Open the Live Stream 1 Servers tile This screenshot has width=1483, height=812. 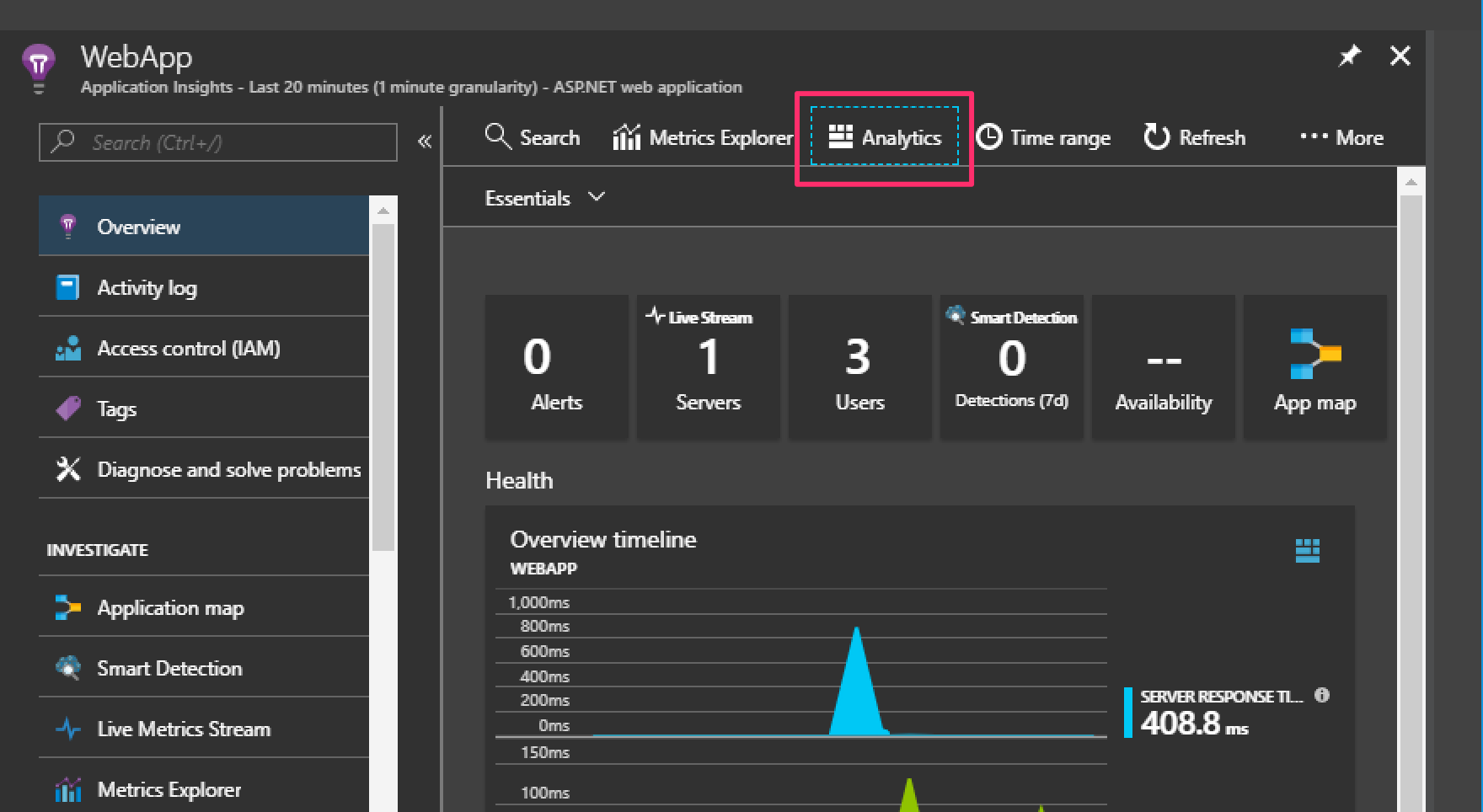coord(709,366)
